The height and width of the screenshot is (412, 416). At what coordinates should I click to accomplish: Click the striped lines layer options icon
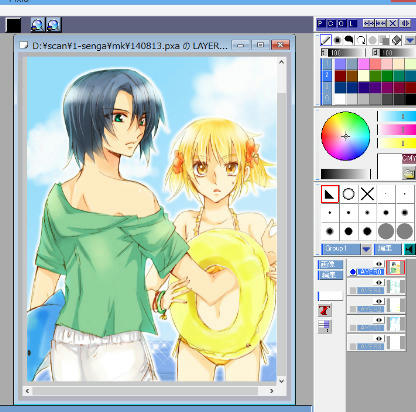[x=325, y=326]
